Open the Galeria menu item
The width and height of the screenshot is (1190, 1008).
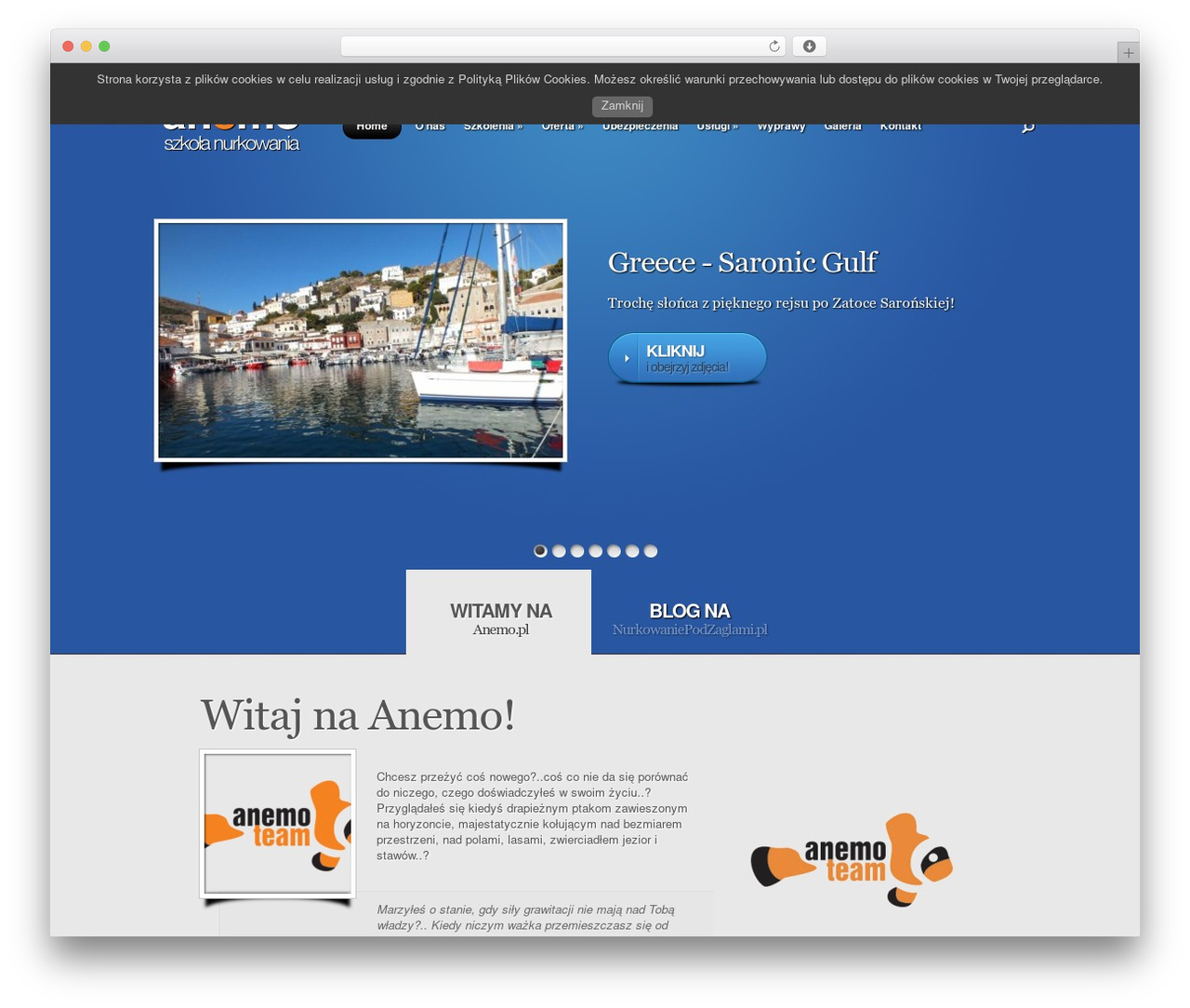[x=842, y=127]
